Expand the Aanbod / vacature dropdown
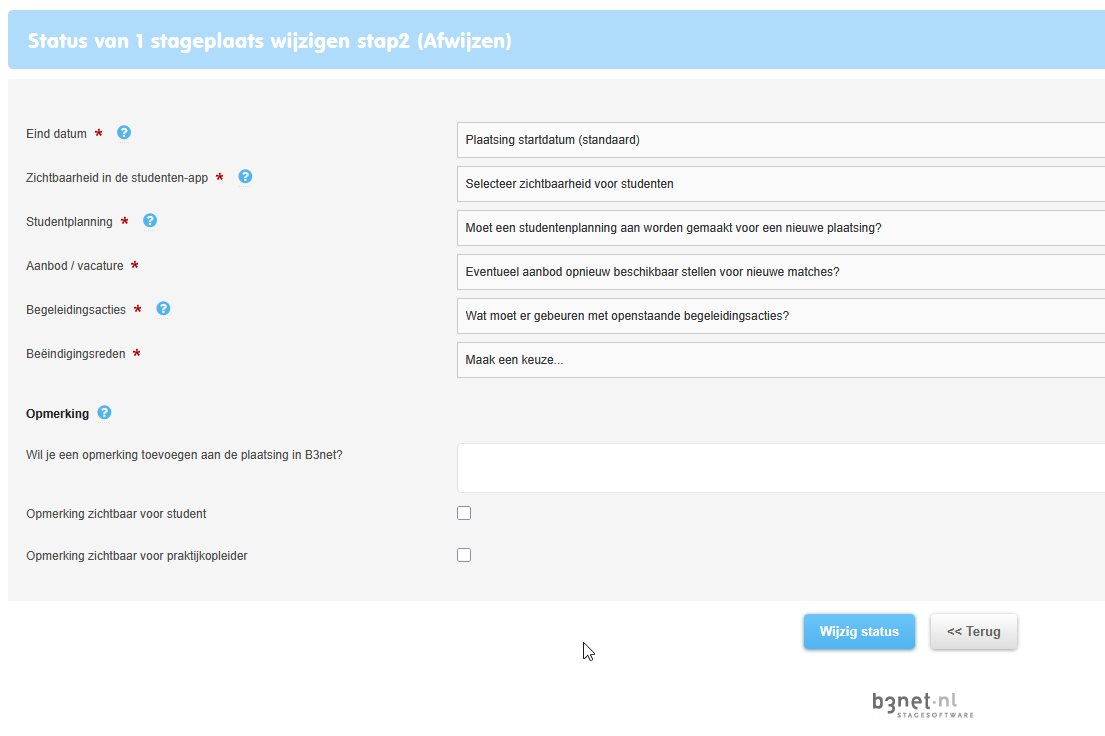The height and width of the screenshot is (736, 1105). pos(781,272)
